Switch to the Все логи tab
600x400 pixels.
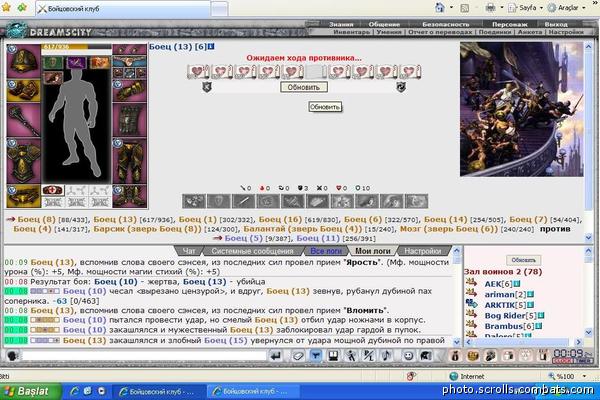pyautogui.click(x=326, y=251)
